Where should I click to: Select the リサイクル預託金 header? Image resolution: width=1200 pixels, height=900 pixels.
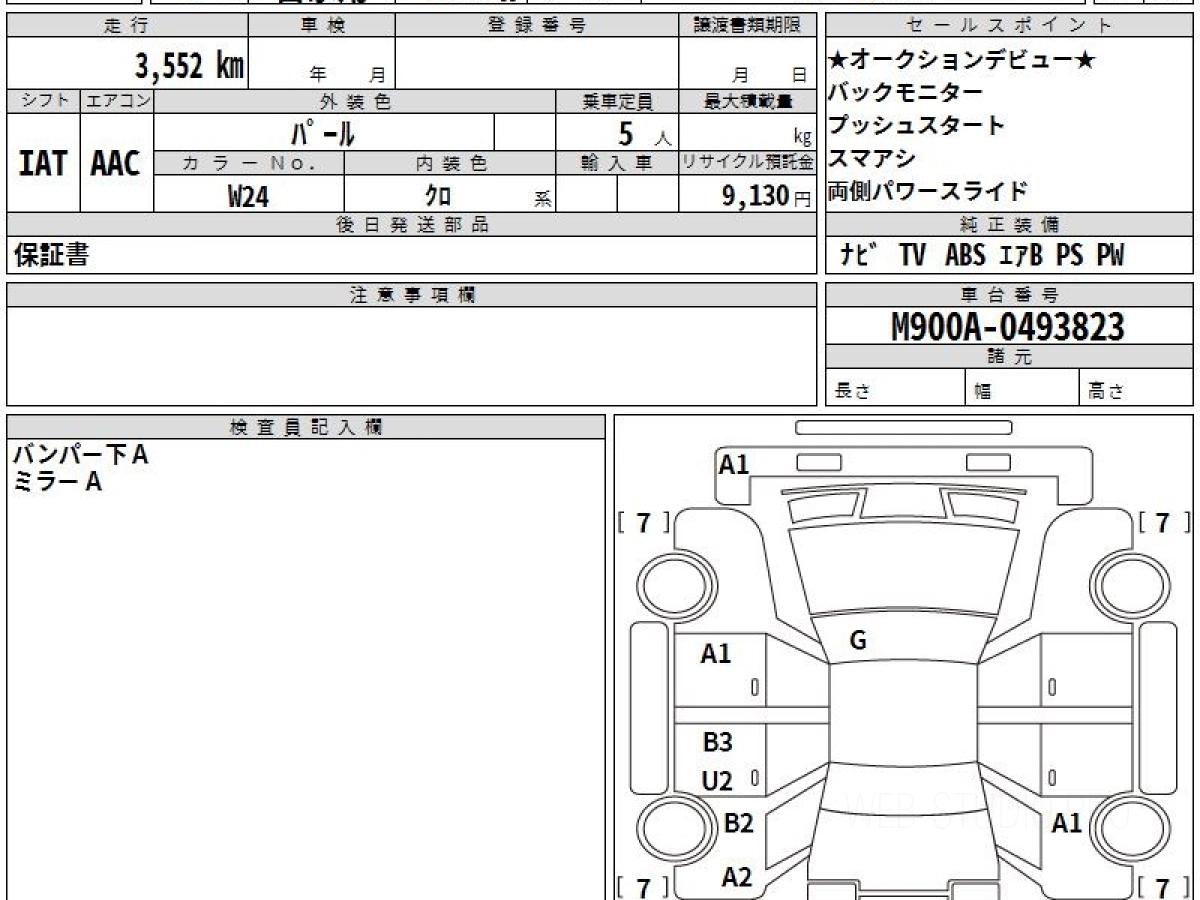[x=747, y=163]
